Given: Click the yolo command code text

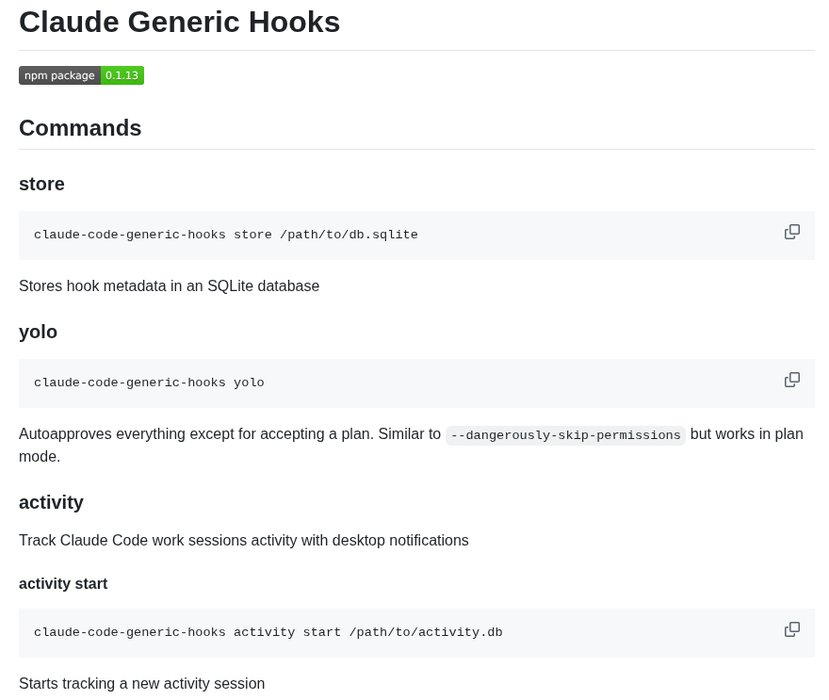Looking at the screenshot, I should point(149,383).
